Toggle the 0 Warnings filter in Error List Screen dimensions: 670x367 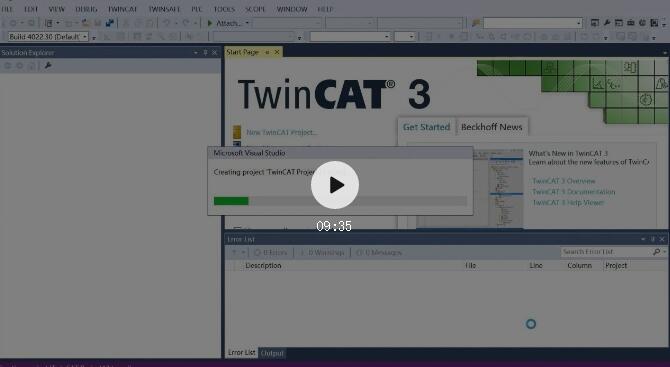tap(322, 252)
